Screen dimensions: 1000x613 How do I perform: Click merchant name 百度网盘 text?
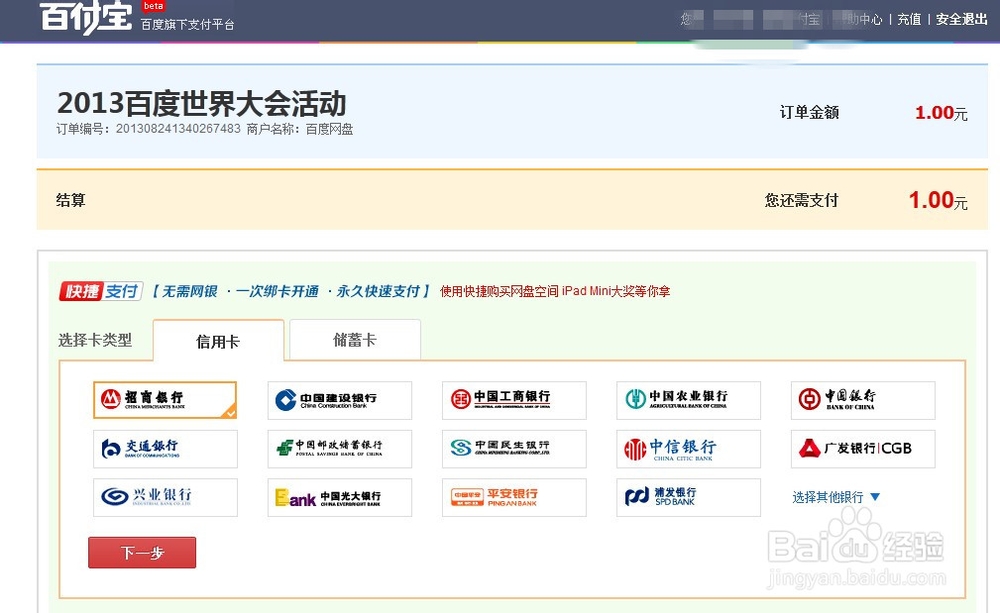pyautogui.click(x=329, y=129)
